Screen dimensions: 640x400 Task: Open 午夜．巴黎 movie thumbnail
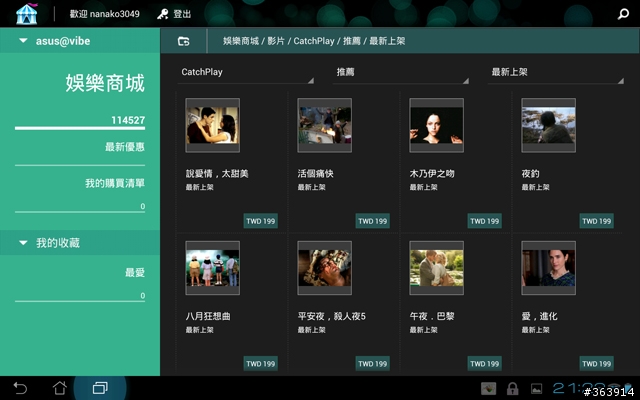point(436,268)
